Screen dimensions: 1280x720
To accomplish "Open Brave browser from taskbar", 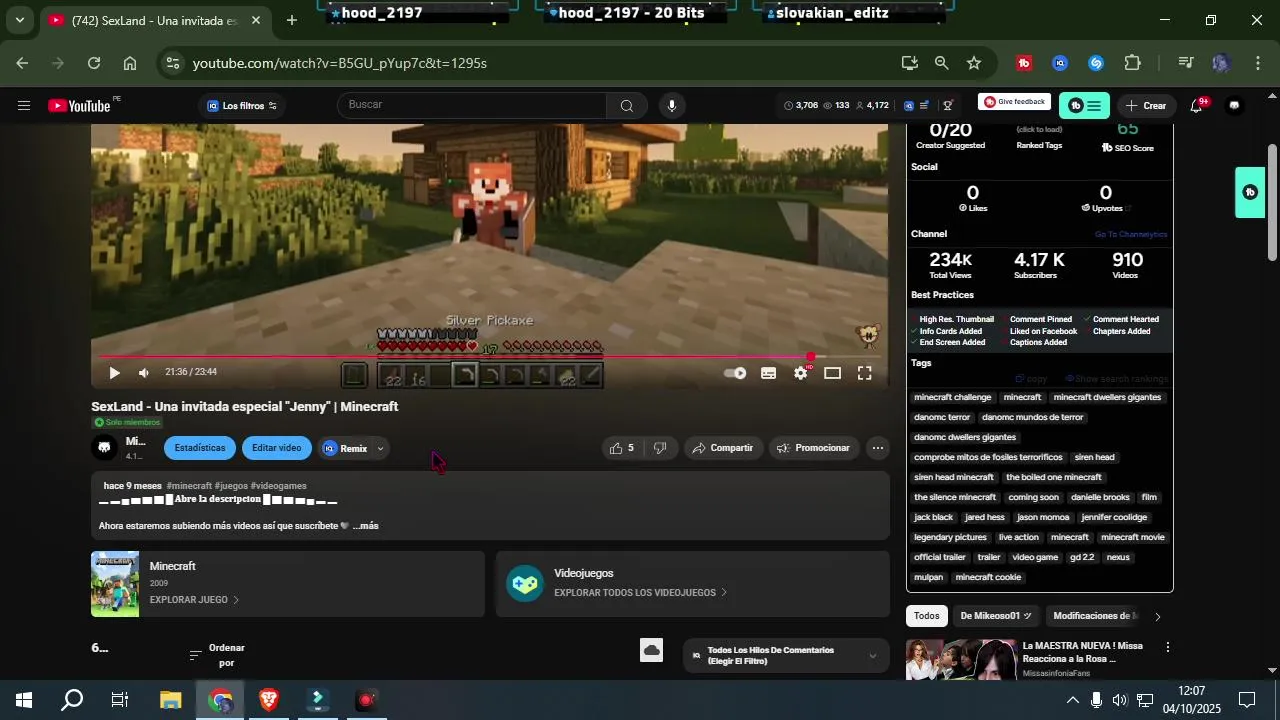I will pos(268,700).
